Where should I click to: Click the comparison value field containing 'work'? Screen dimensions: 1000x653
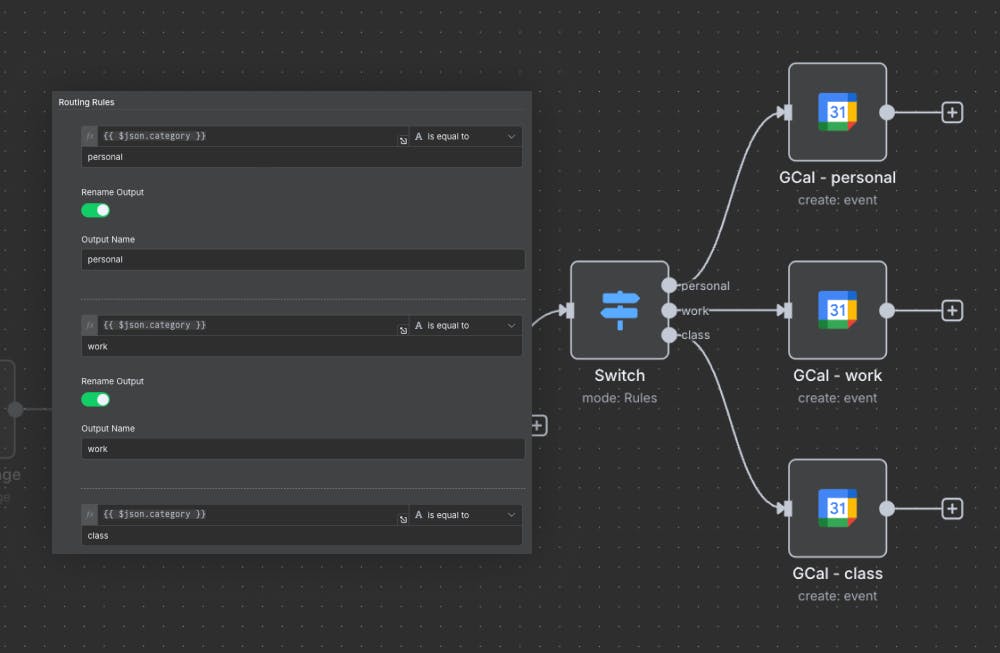coord(302,346)
